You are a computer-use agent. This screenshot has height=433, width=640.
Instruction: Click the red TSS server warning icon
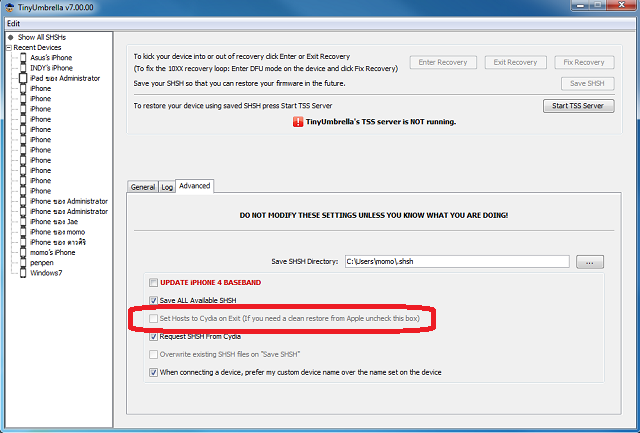click(298, 122)
